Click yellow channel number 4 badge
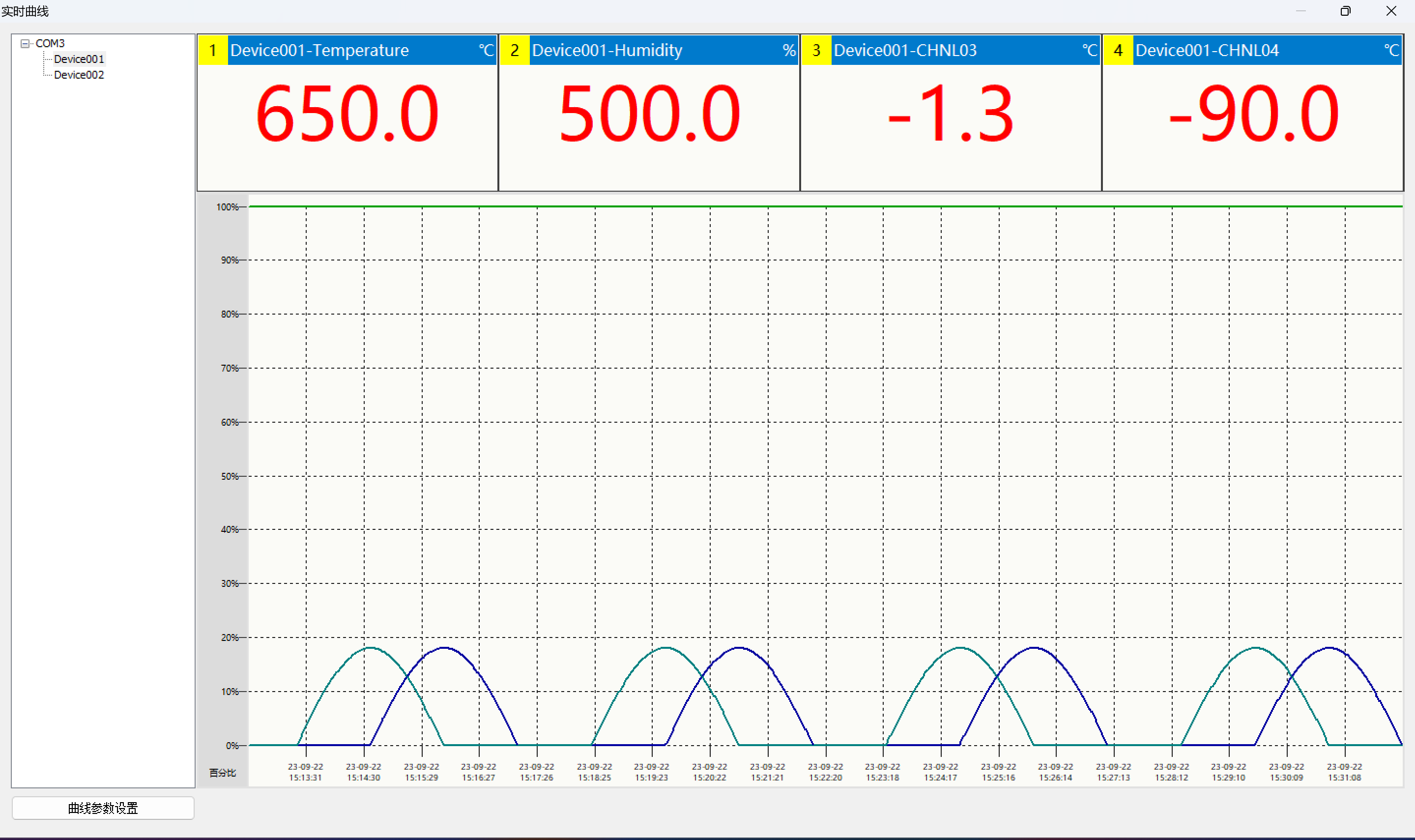 [1118, 50]
